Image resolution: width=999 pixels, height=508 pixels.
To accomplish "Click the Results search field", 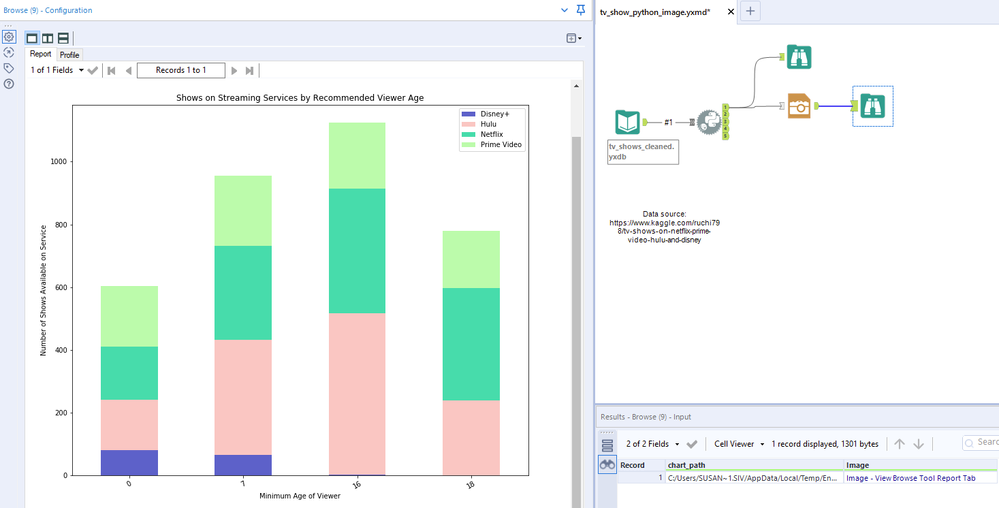I will [x=981, y=442].
